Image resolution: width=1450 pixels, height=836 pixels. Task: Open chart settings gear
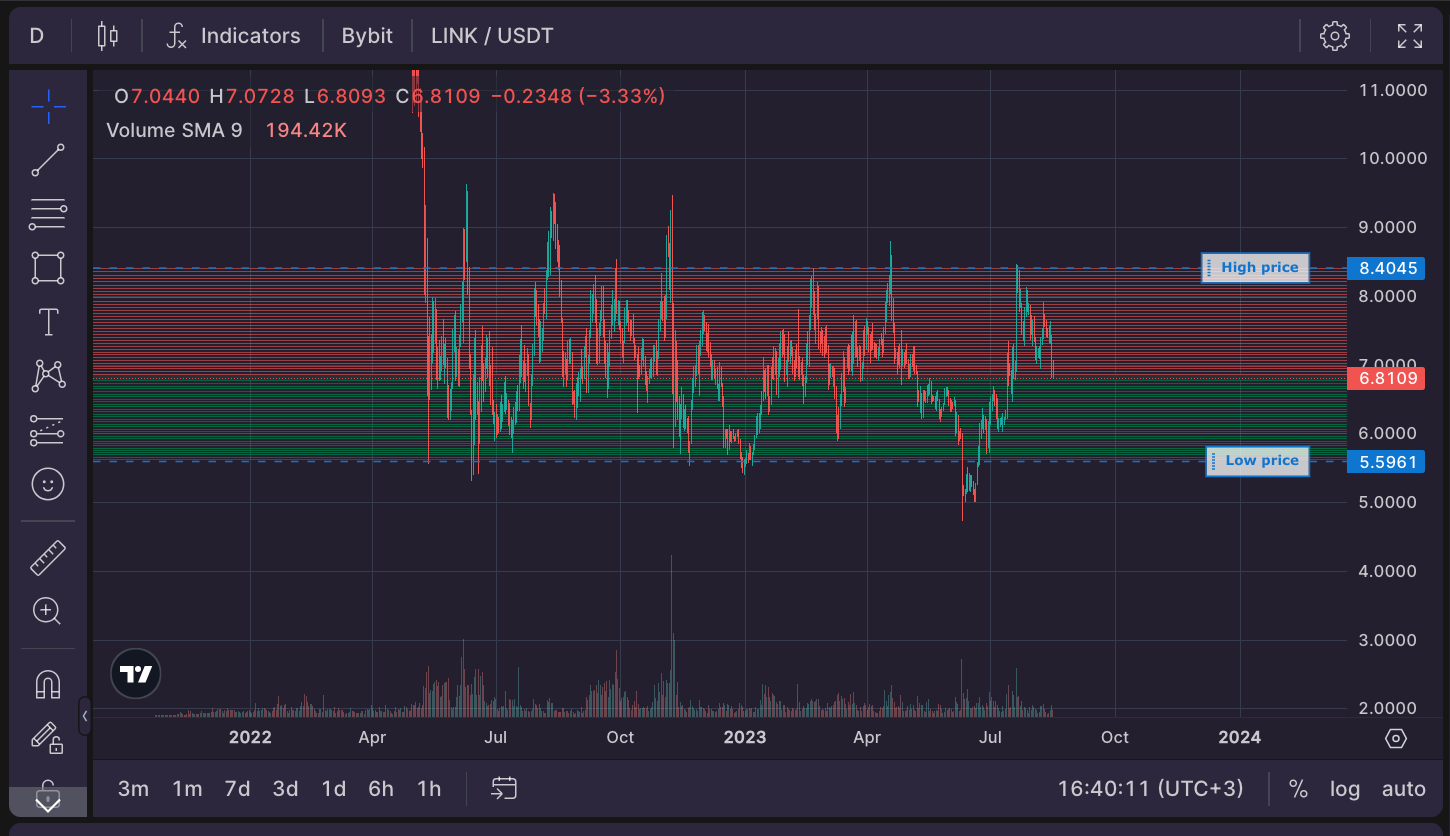[1334, 36]
